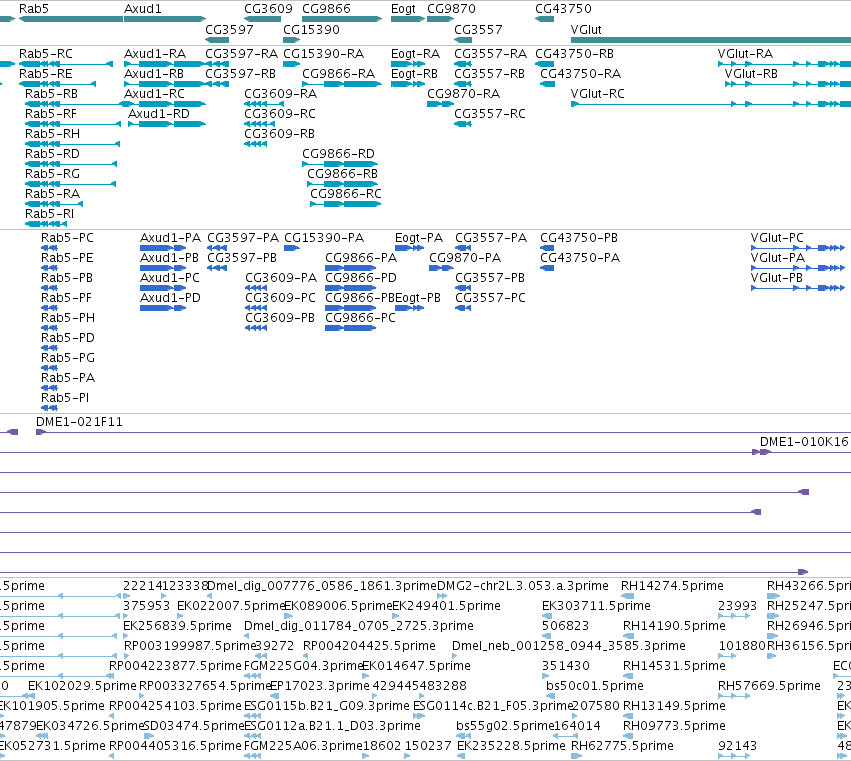
Task: Select the Axud1 gene bar
Action: [x=165, y=19]
